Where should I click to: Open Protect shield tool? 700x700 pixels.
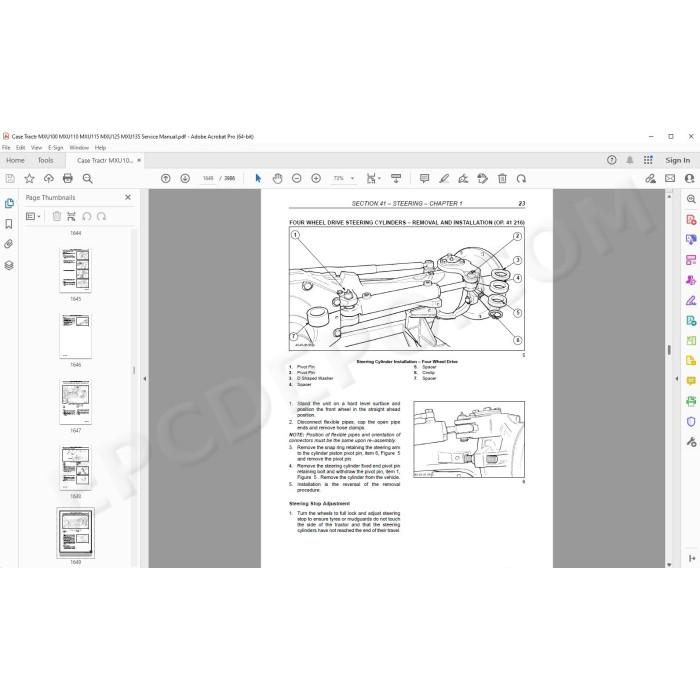point(691,421)
